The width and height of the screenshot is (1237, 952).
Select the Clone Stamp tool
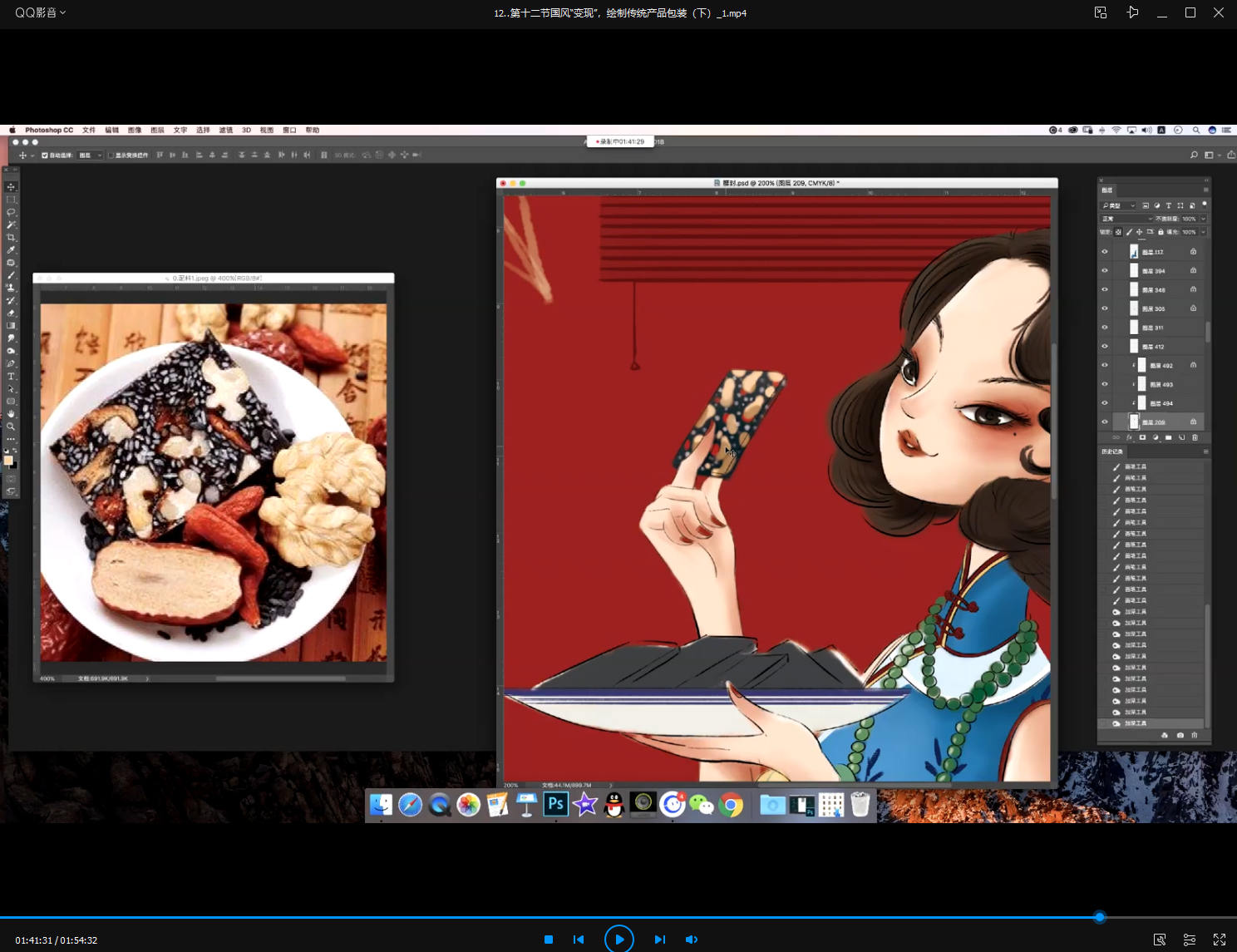coord(11,288)
